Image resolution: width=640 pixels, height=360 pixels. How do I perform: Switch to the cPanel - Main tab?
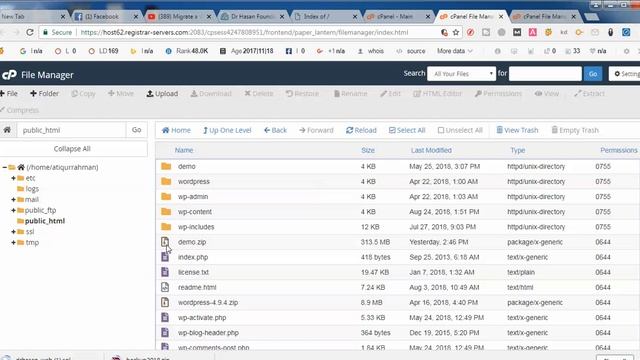click(397, 17)
